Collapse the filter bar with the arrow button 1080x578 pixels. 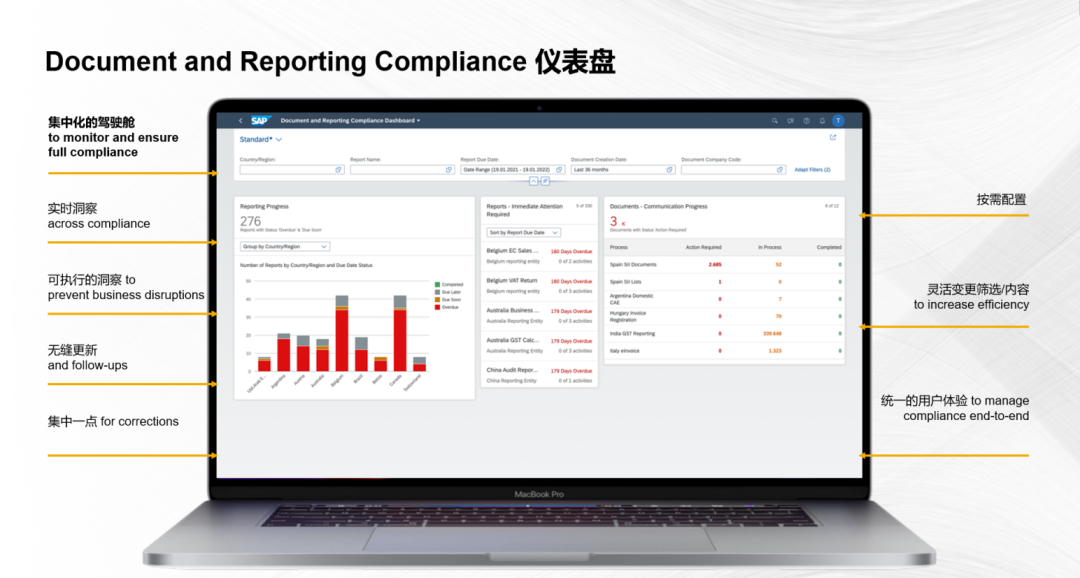pyautogui.click(x=534, y=181)
